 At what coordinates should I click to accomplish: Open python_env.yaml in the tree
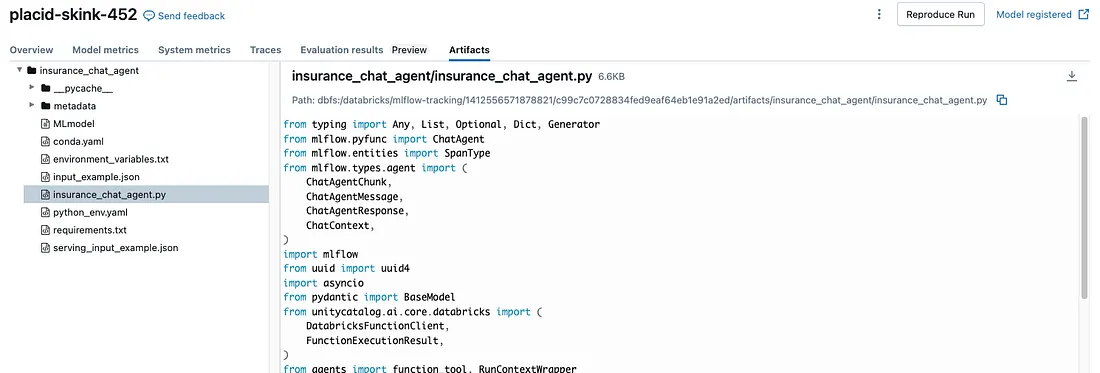click(x=90, y=212)
